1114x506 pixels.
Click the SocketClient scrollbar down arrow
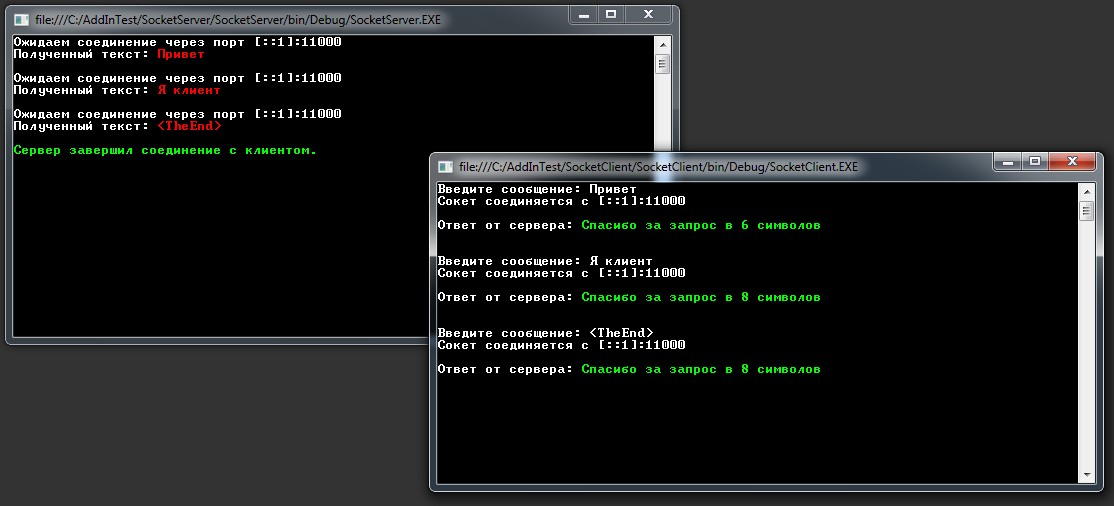pyautogui.click(x=1086, y=475)
